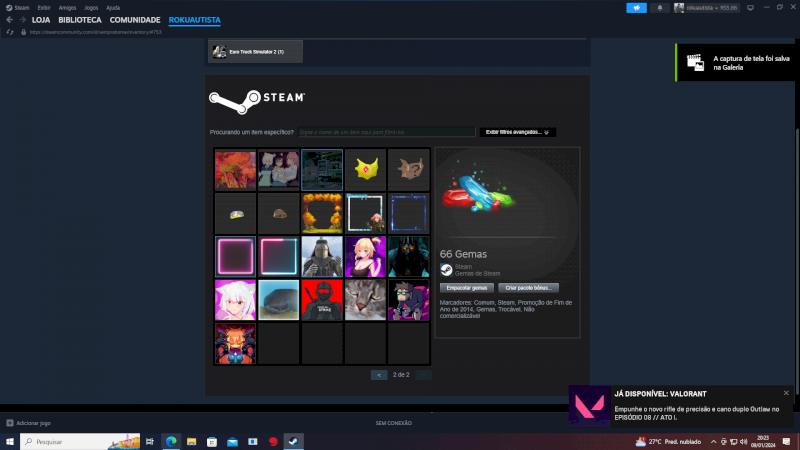
Task: Open the rokuautista account dropdown
Action: coord(707,8)
